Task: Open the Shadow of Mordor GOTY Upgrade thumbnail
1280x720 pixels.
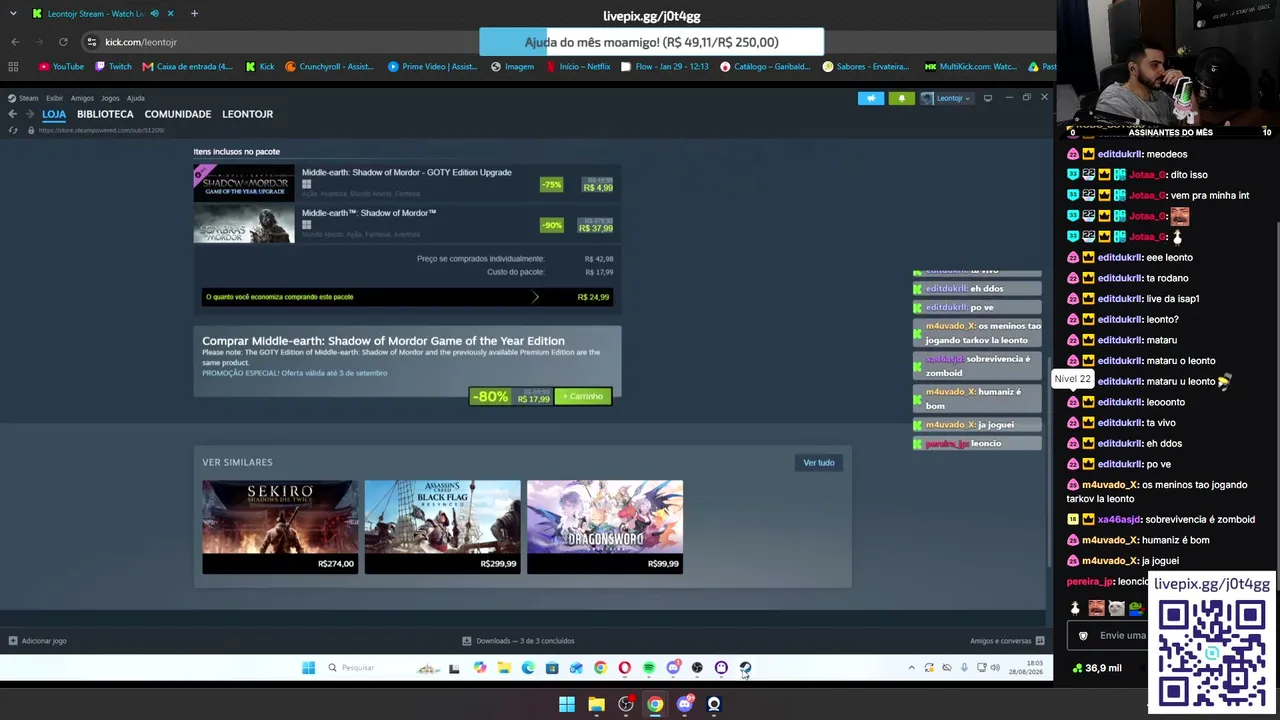Action: (244, 183)
